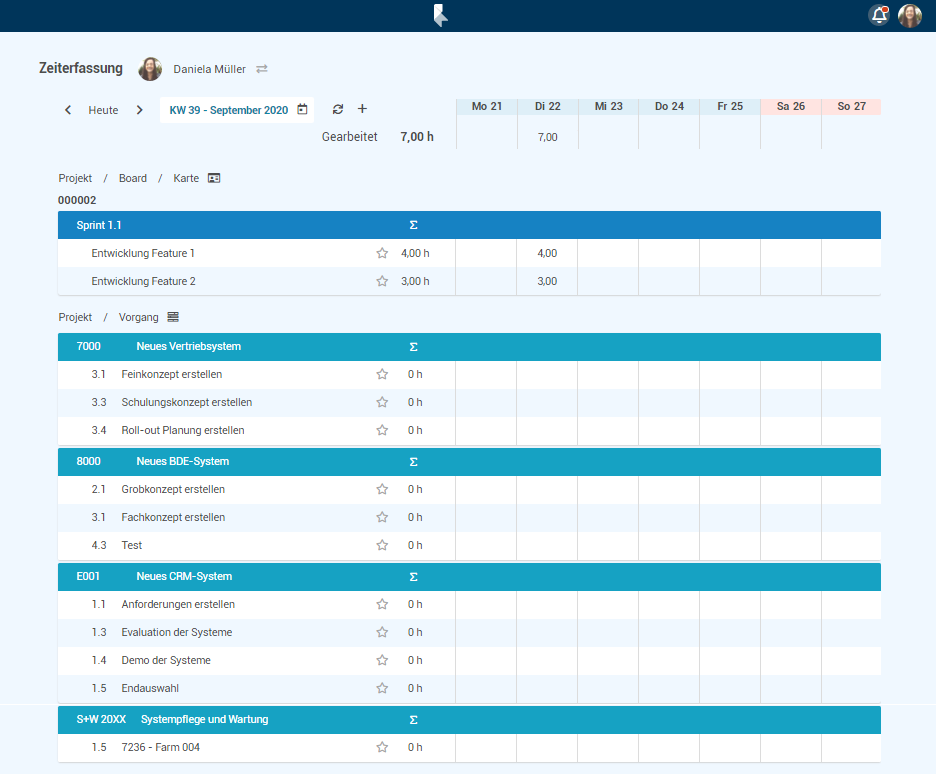936x774 pixels.
Task: Toggle favorite star for Endauswahl
Action: point(382,688)
